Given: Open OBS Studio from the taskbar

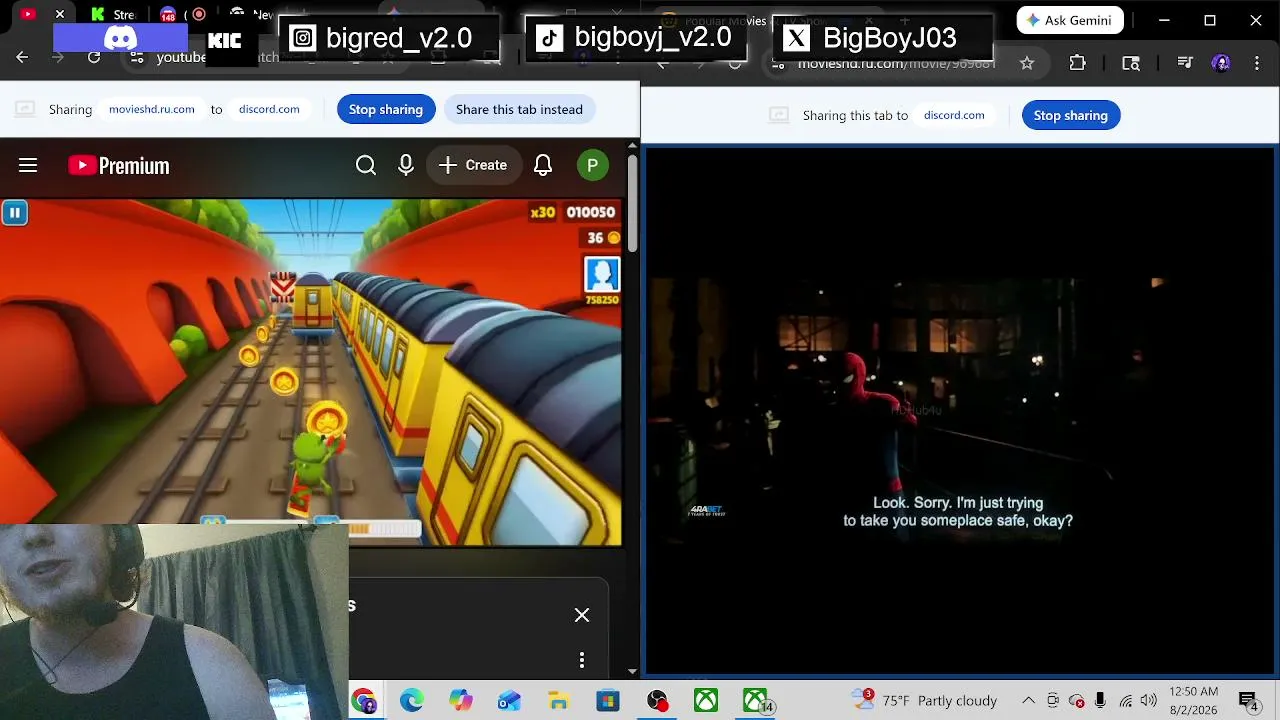Looking at the screenshot, I should pos(657,701).
